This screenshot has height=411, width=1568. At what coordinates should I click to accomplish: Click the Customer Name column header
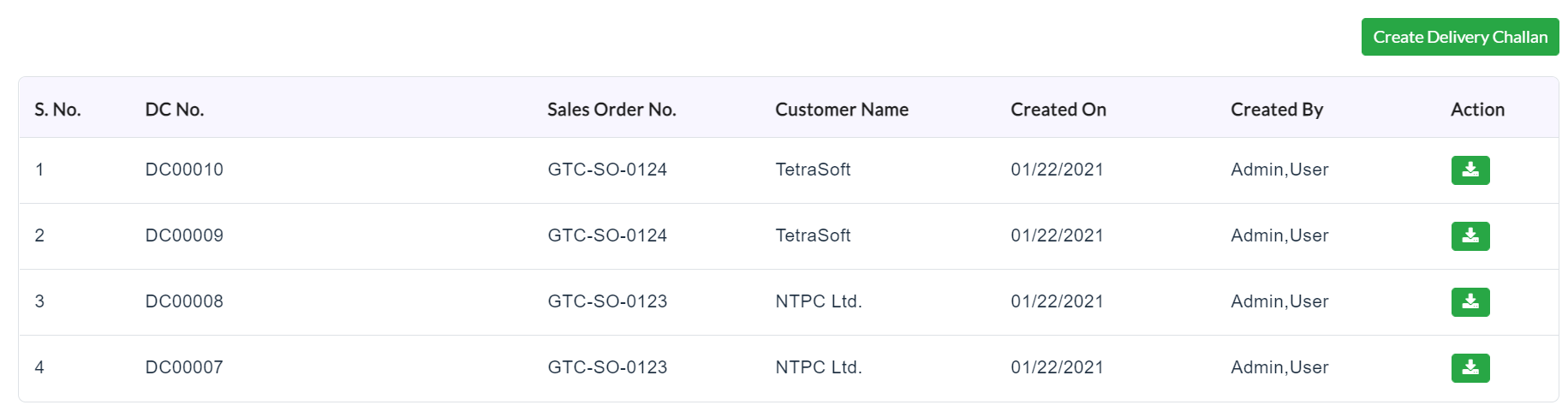click(842, 110)
